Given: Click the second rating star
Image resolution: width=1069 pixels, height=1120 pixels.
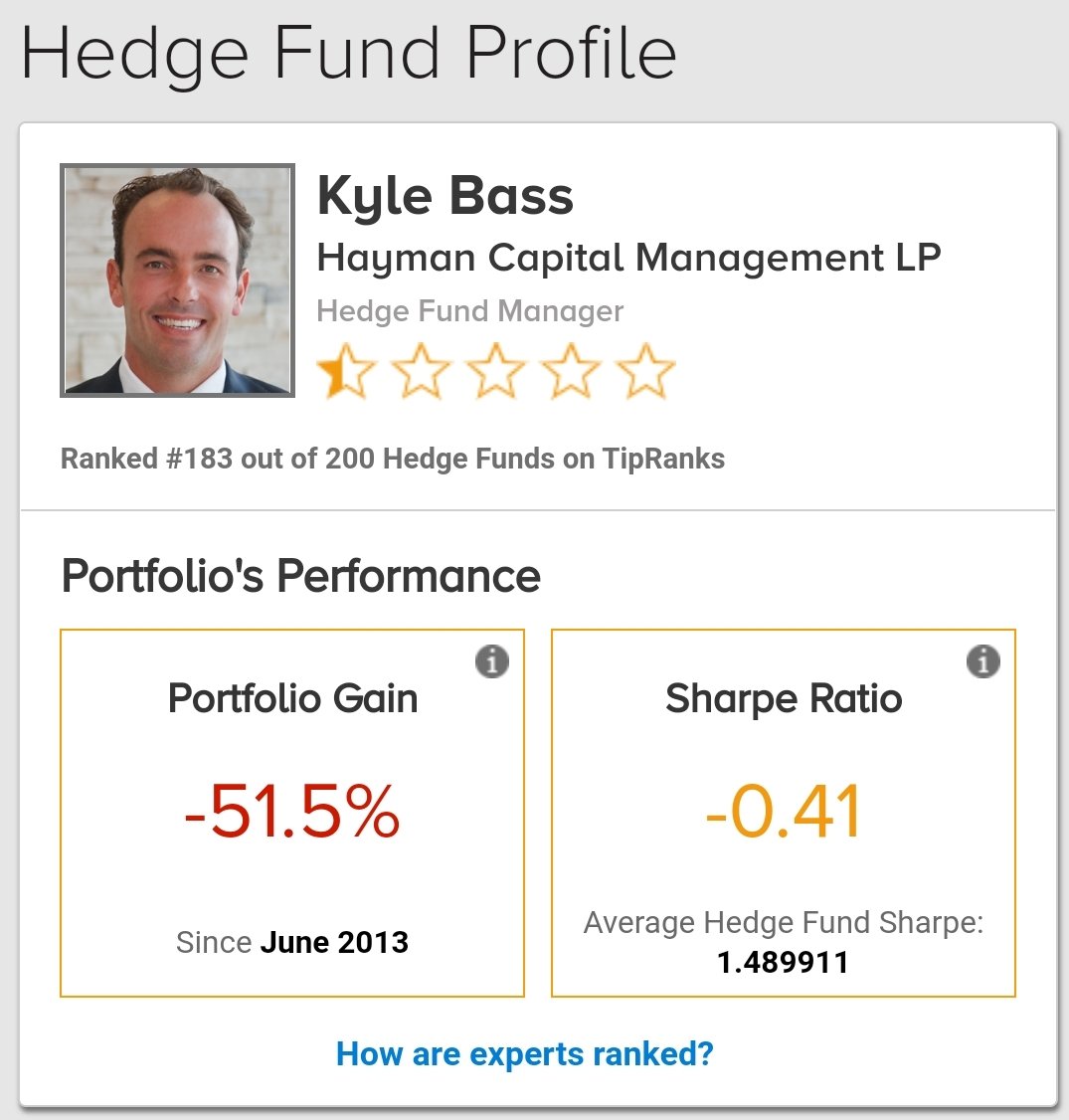Looking at the screenshot, I should (x=421, y=371).
